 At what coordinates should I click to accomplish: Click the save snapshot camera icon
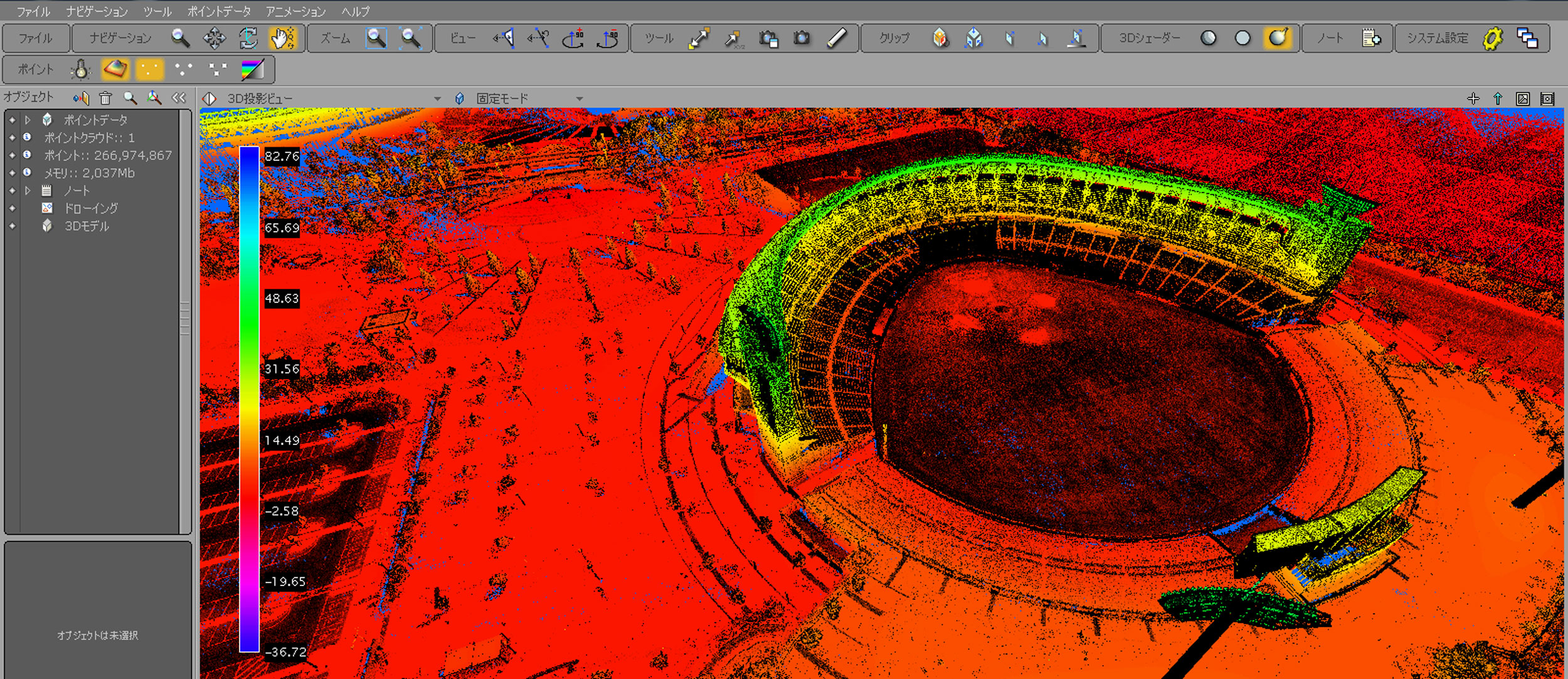tap(768, 38)
